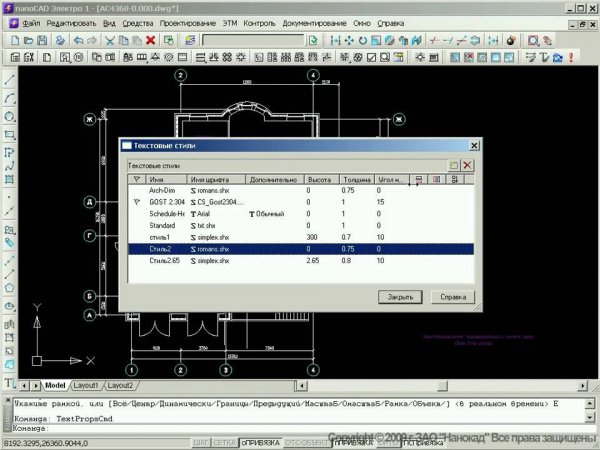Image resolution: width=600 pixels, height=450 pixels.
Task: Select the Line tool in left toolbar
Action: [x=10, y=80]
